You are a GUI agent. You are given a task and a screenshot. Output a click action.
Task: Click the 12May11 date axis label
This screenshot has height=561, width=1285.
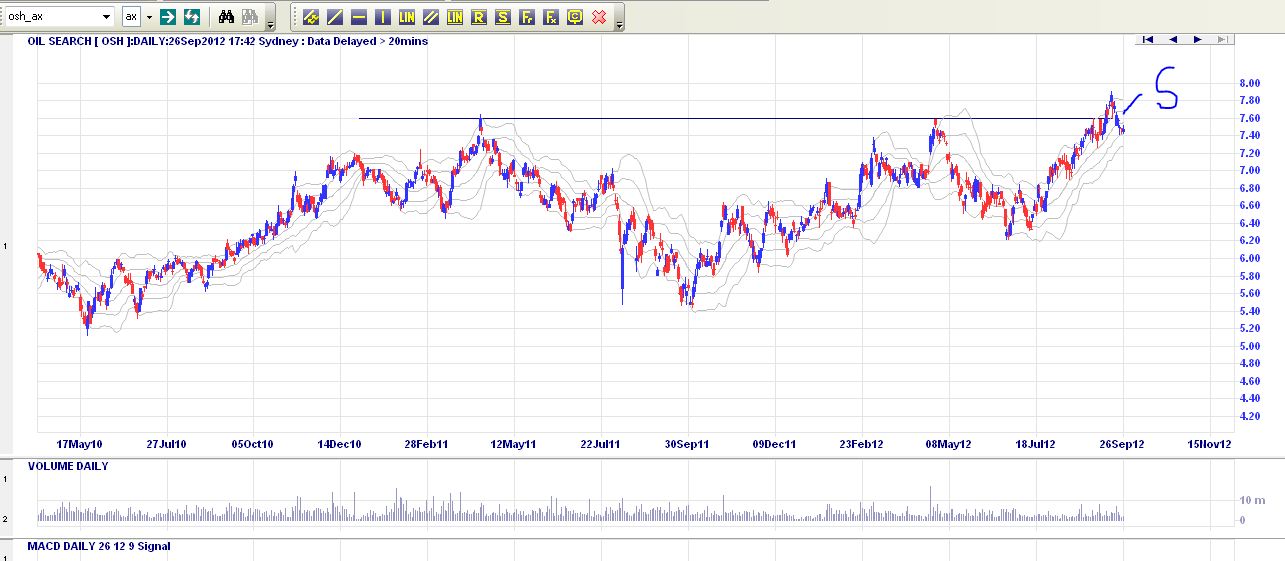click(514, 444)
